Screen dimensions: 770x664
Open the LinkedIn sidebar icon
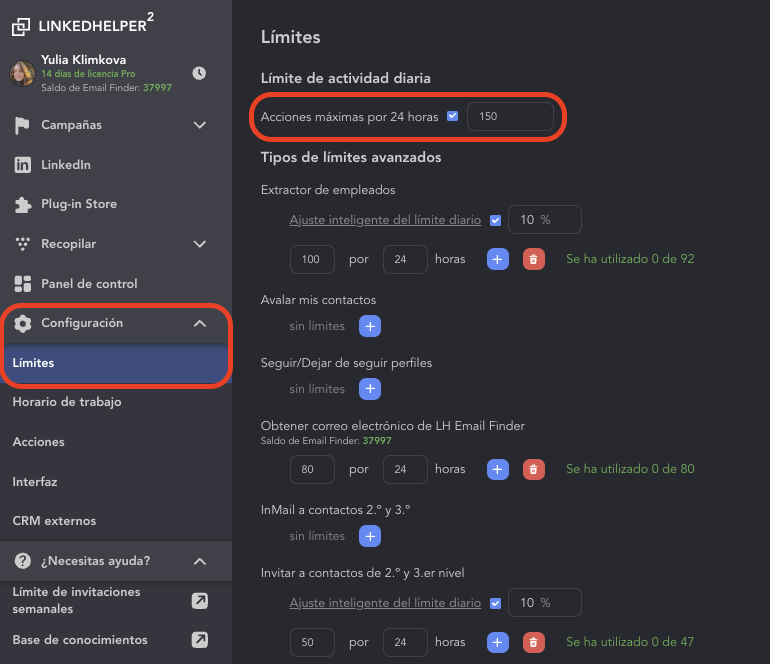tap(22, 165)
